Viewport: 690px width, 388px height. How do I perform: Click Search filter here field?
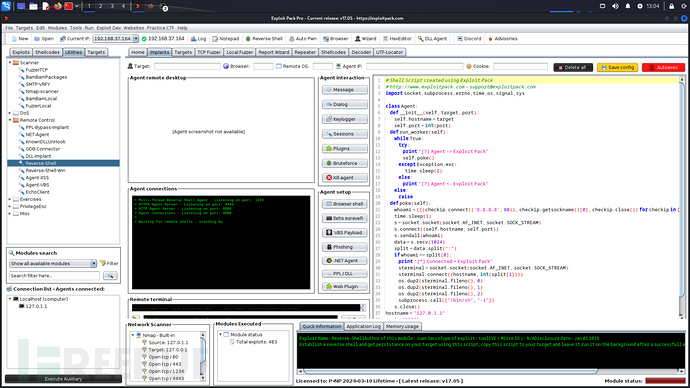(55, 276)
